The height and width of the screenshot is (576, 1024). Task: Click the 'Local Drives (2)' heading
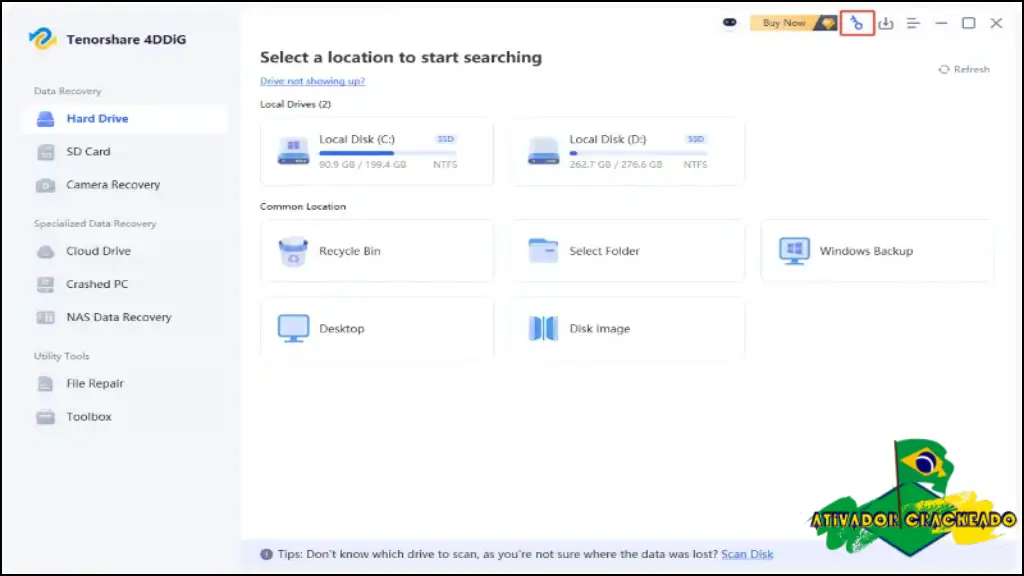[295, 104]
